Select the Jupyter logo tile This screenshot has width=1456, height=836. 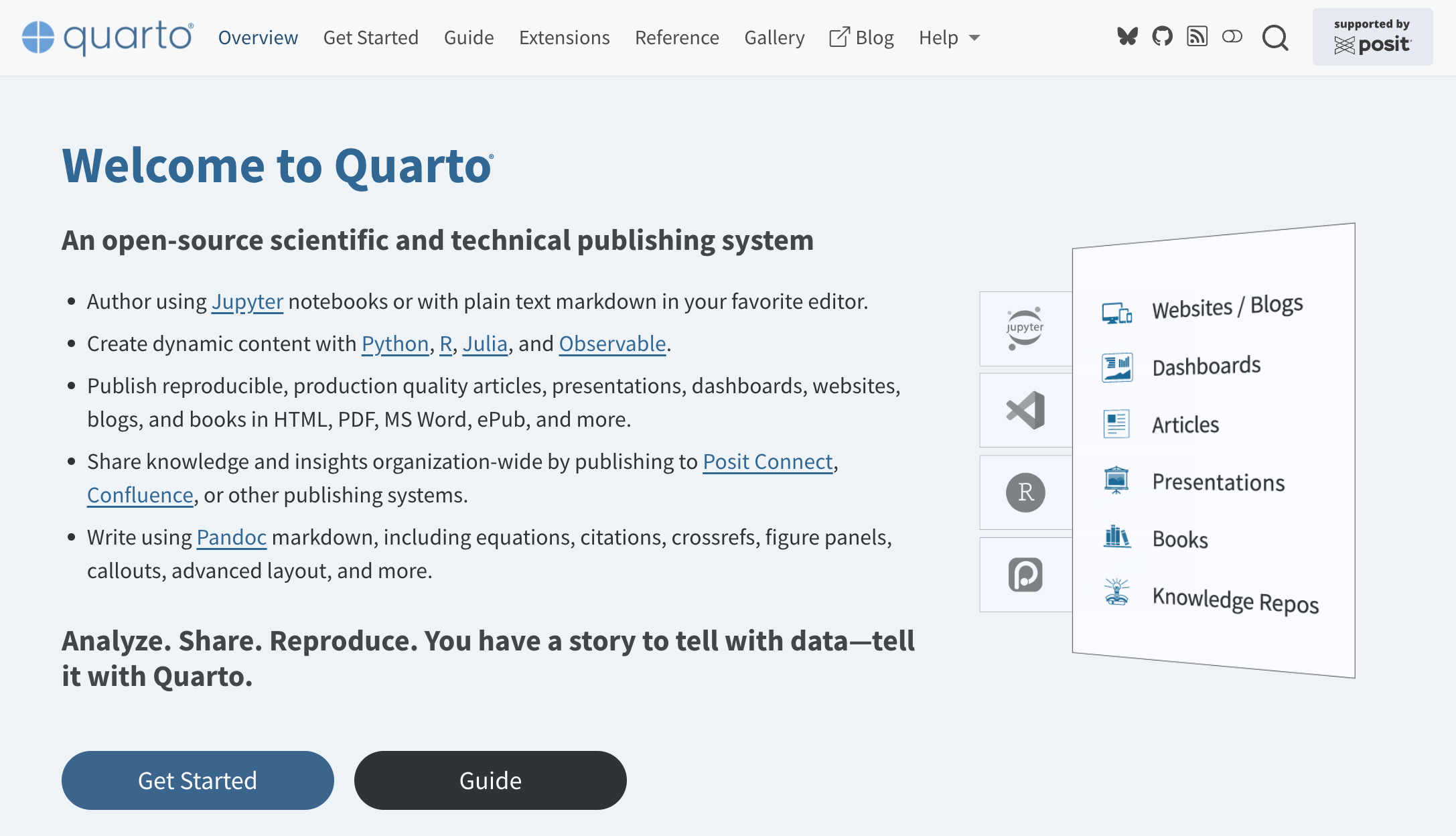click(1025, 328)
